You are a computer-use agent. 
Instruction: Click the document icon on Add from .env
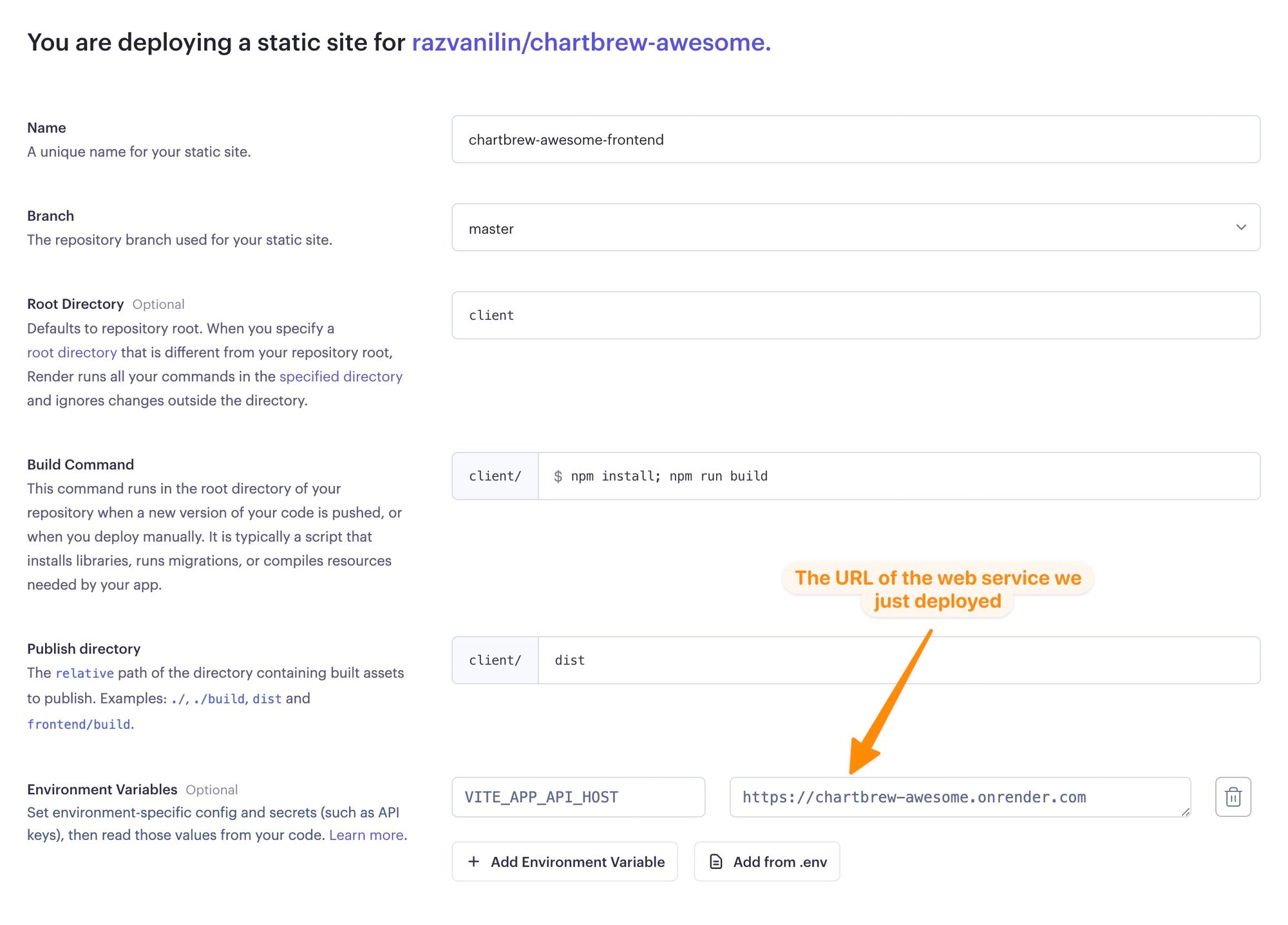pos(716,861)
